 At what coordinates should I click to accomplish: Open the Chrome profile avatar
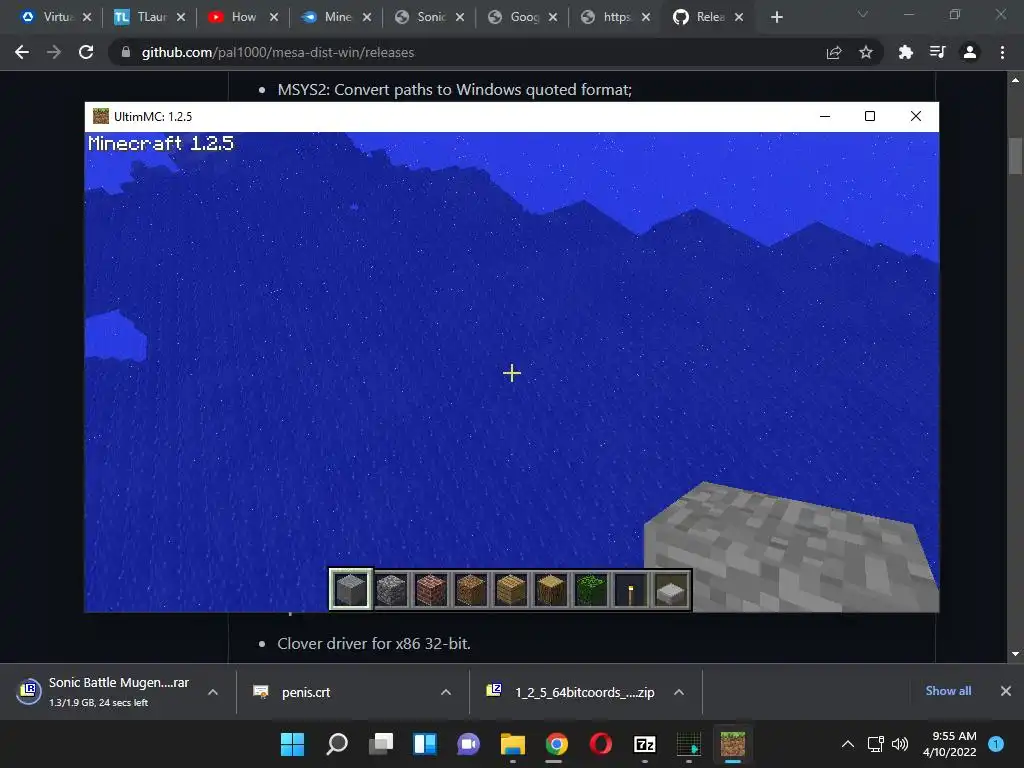pyautogui.click(x=970, y=52)
